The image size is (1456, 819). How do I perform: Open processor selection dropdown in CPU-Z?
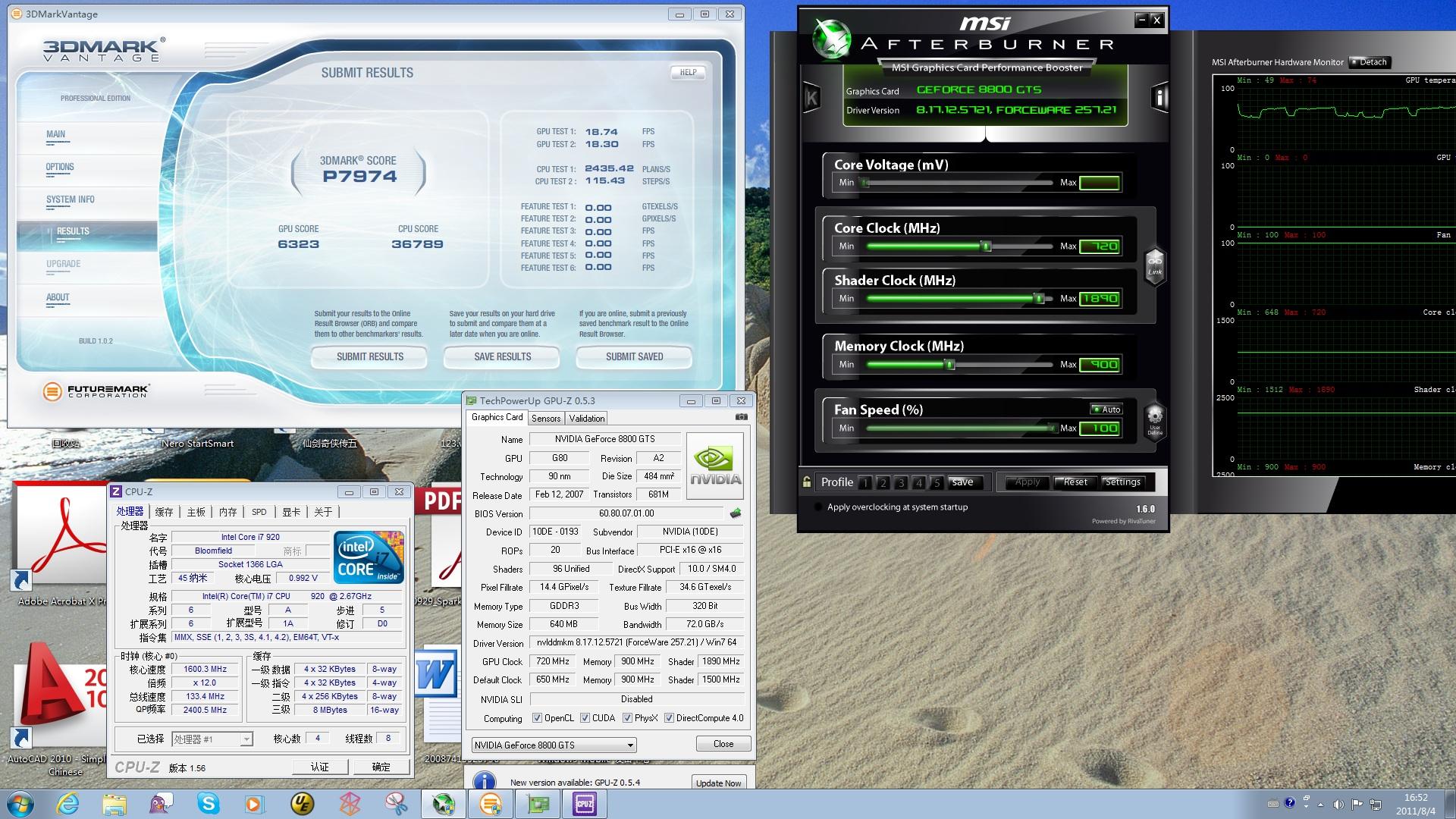(x=212, y=739)
